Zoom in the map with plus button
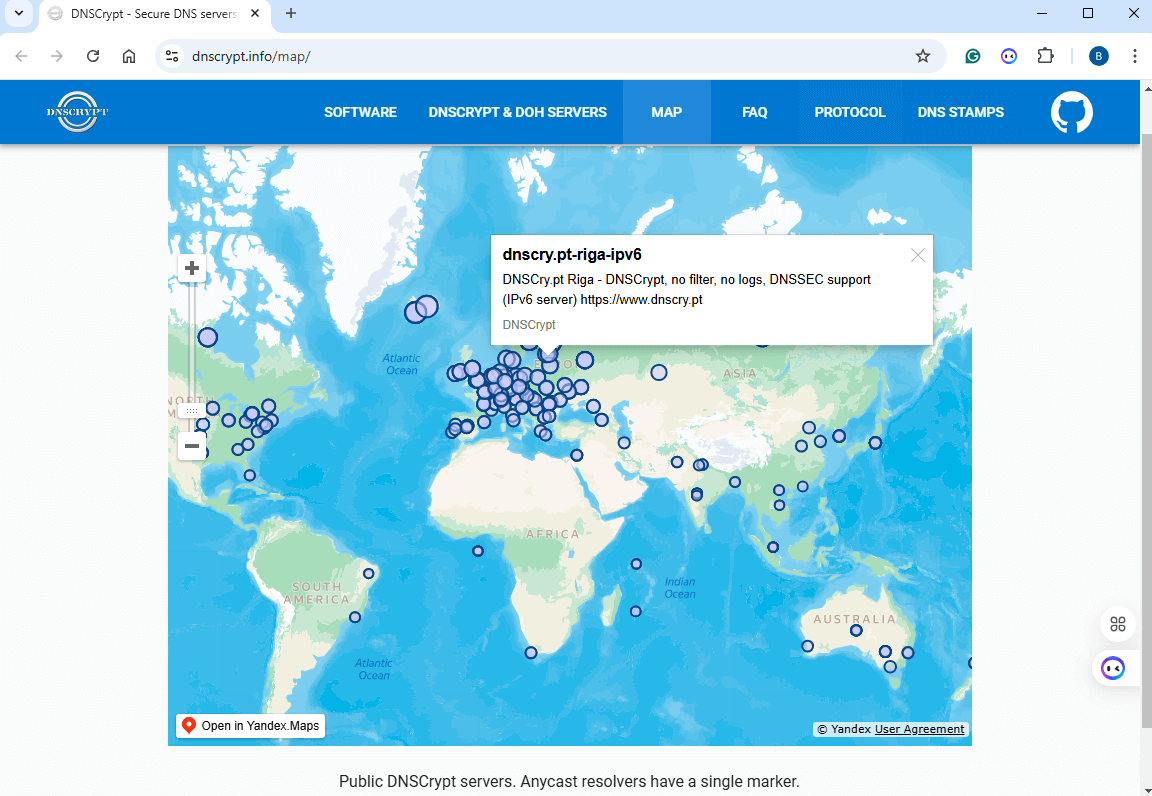 pos(192,268)
